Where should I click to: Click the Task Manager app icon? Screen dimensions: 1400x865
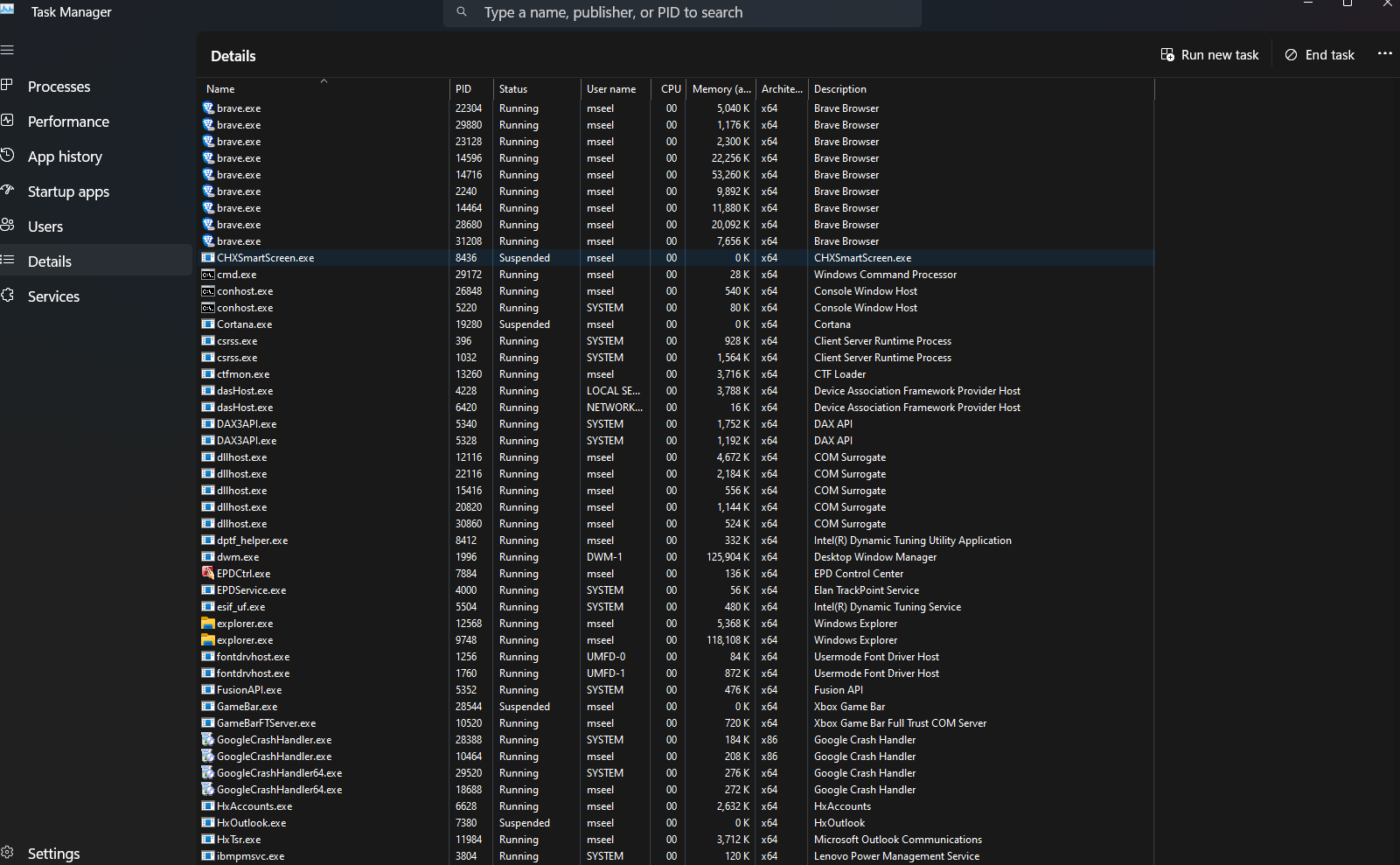7,8
